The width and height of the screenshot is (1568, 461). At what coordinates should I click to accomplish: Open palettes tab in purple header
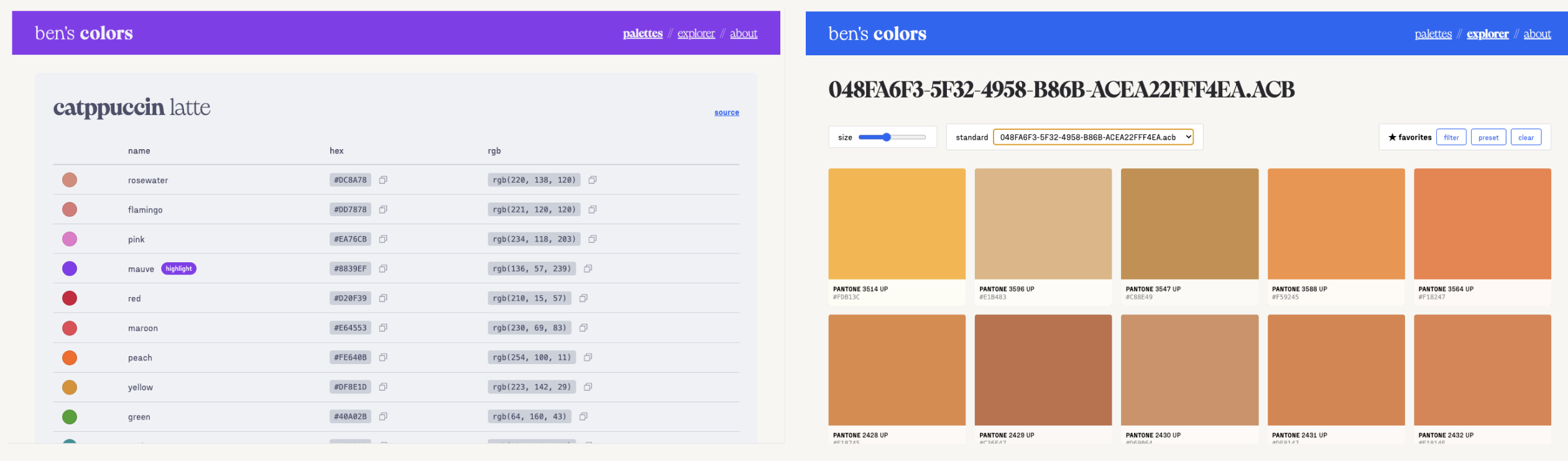coord(642,34)
